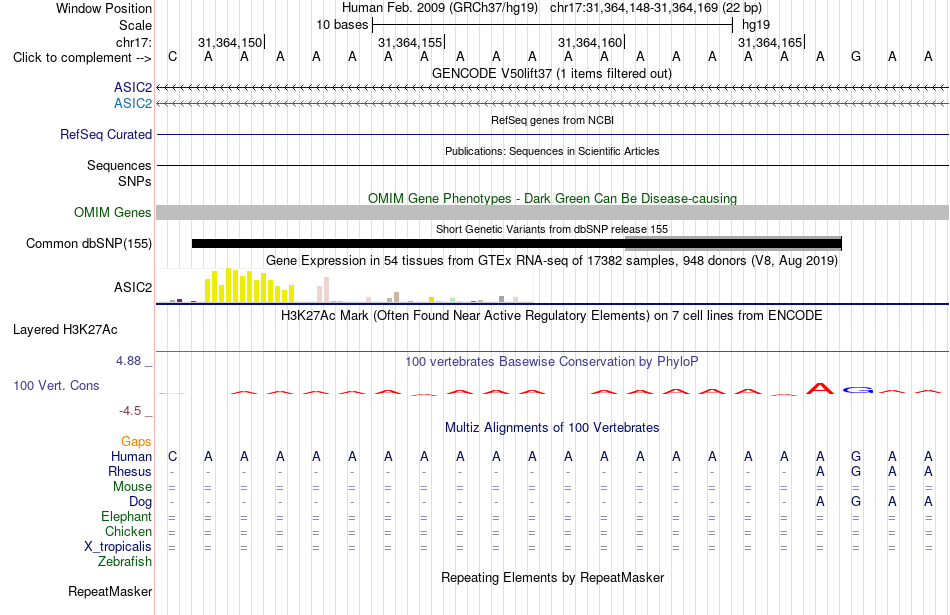Click the ASIC2 label beside the GTEx bar chart
The width and height of the screenshot is (950, 615).
pos(133,287)
